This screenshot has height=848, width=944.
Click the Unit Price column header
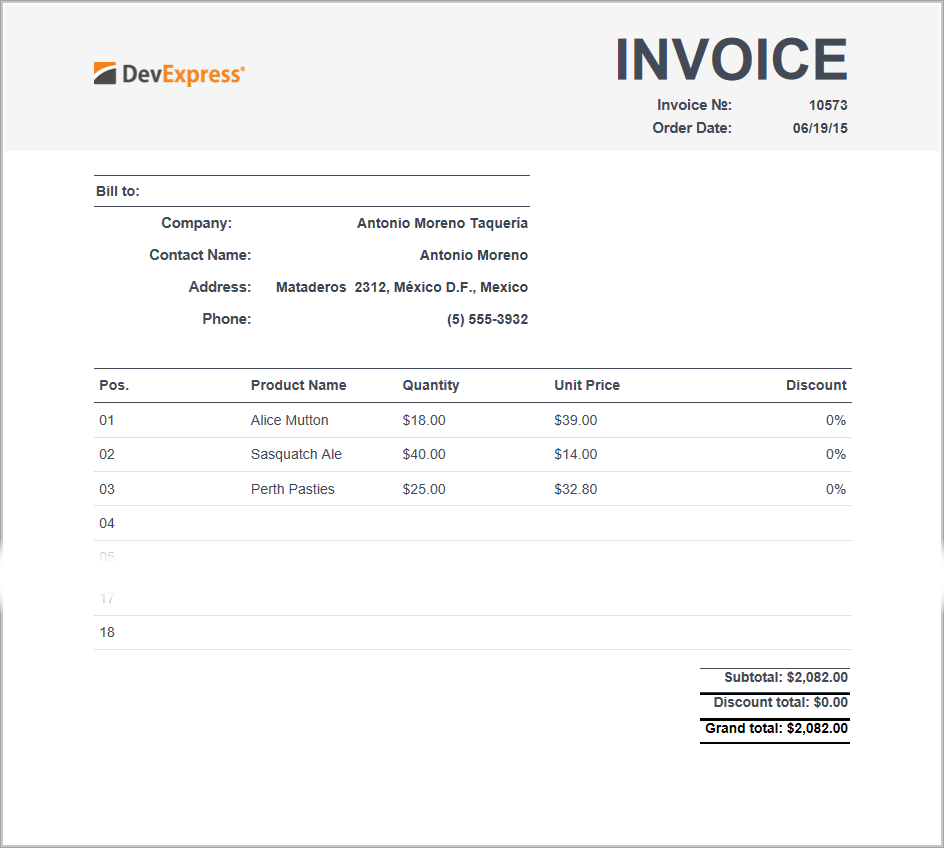(587, 385)
